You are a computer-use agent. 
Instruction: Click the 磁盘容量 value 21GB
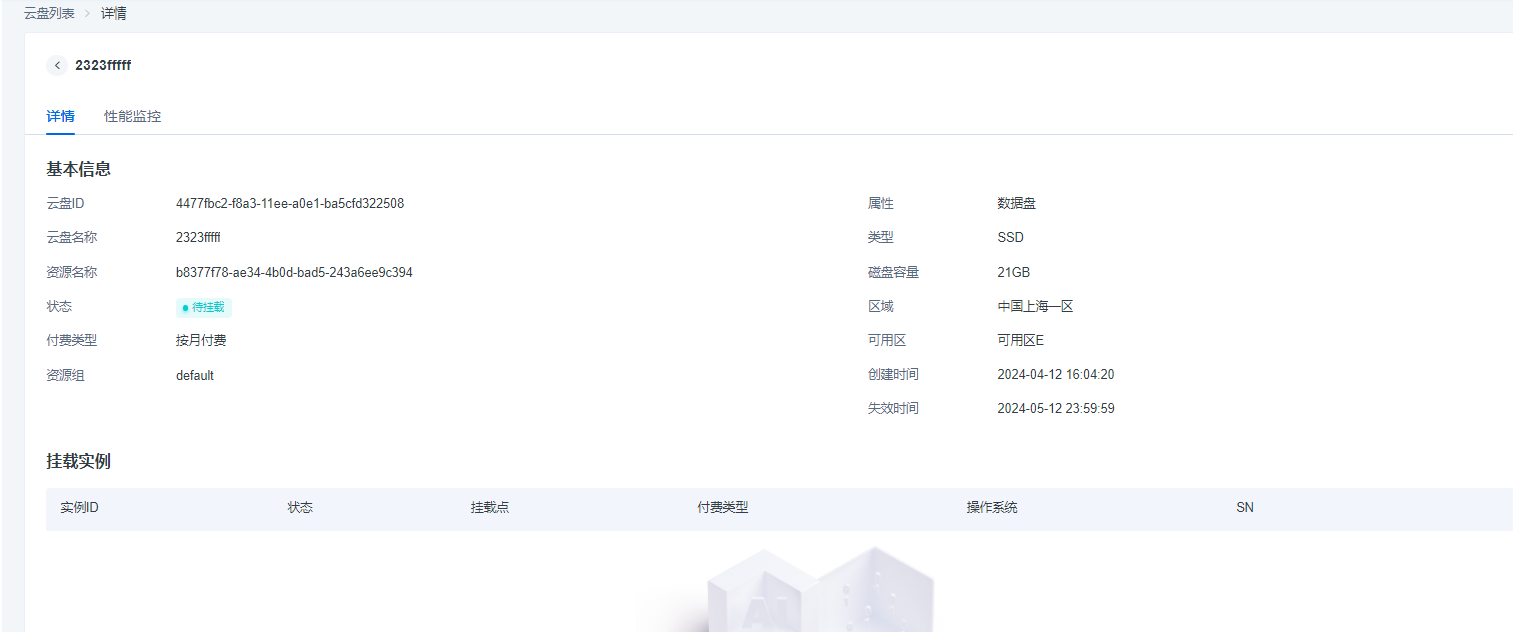tap(1013, 272)
